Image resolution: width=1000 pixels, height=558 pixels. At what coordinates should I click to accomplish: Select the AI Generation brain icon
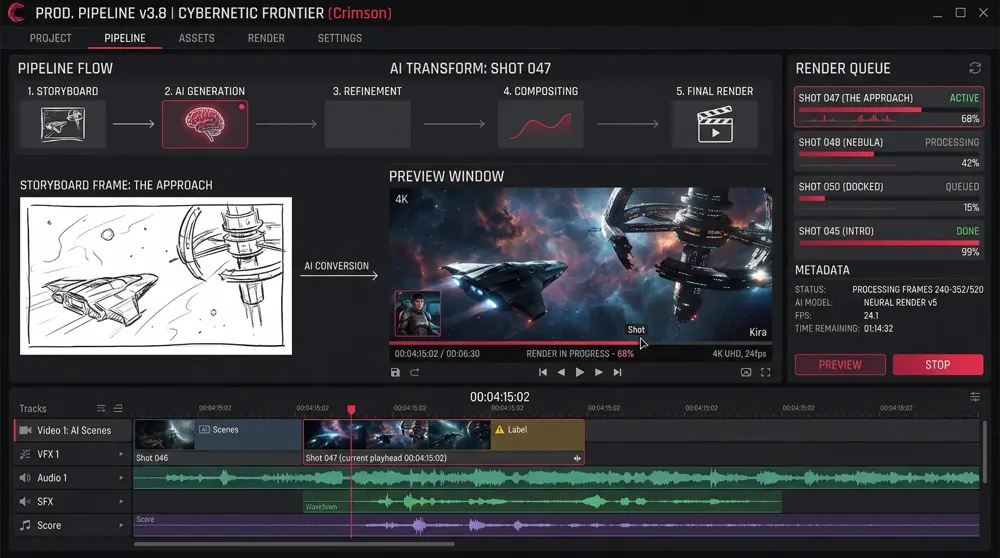pos(205,124)
